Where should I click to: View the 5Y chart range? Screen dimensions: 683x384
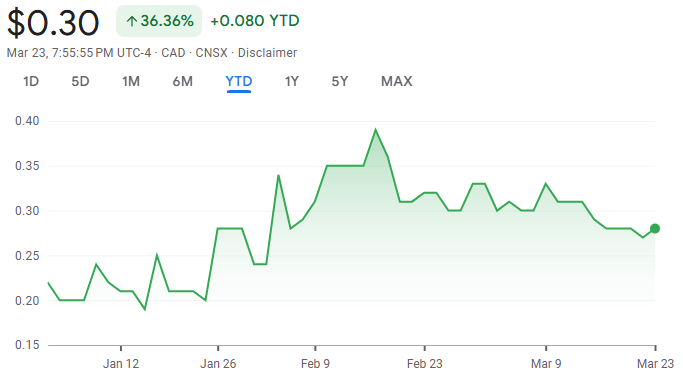tap(340, 81)
